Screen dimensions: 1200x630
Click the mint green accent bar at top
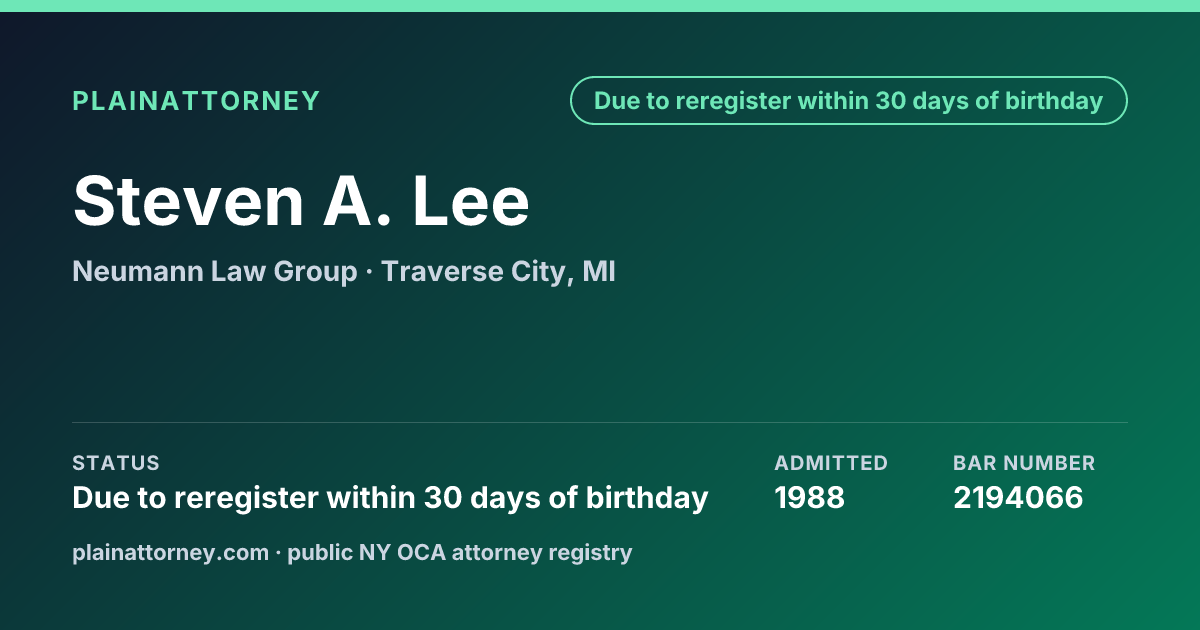point(600,6)
